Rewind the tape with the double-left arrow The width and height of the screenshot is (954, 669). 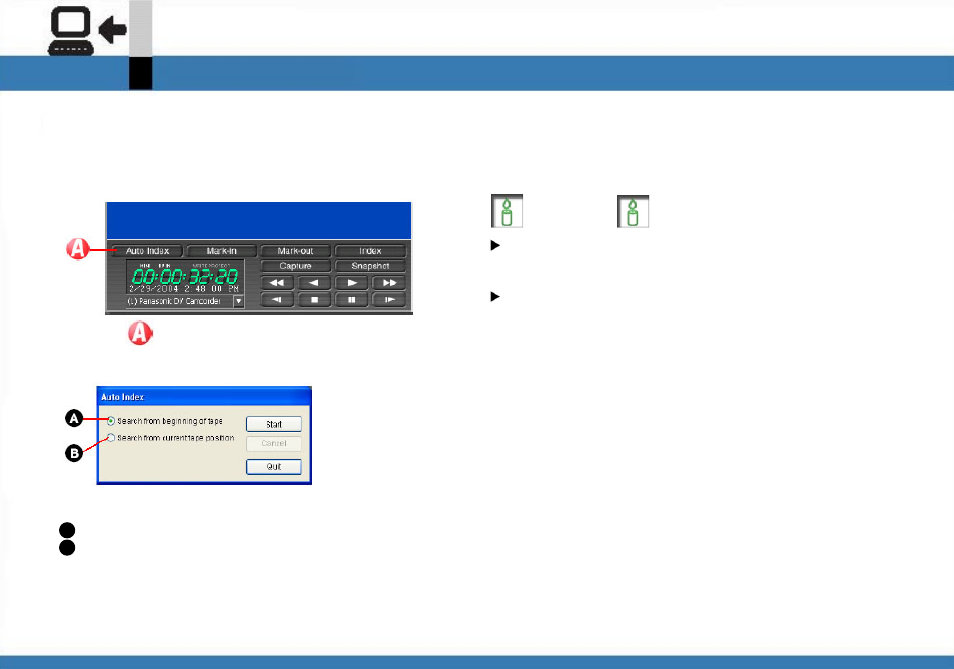(x=277, y=283)
